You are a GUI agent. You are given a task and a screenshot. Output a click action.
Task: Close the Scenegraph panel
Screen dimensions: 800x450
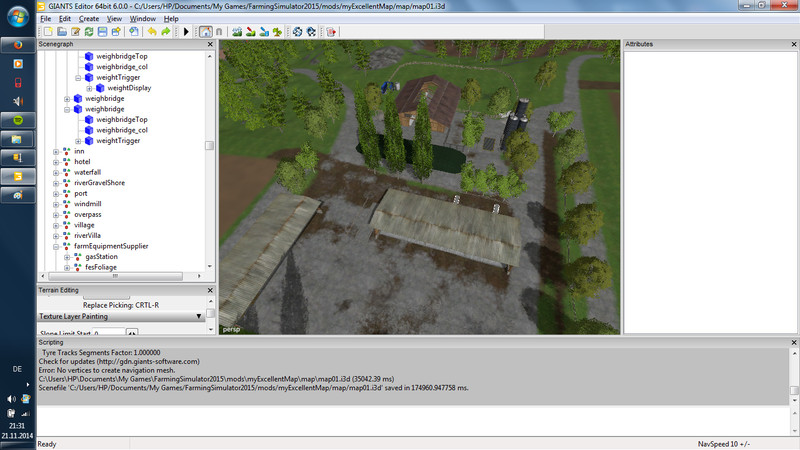pyautogui.click(x=210, y=44)
